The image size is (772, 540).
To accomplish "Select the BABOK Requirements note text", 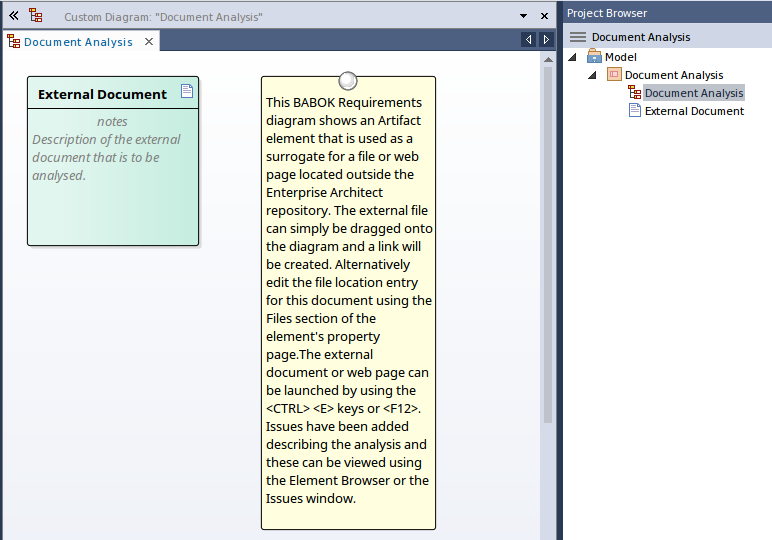I will 348,300.
